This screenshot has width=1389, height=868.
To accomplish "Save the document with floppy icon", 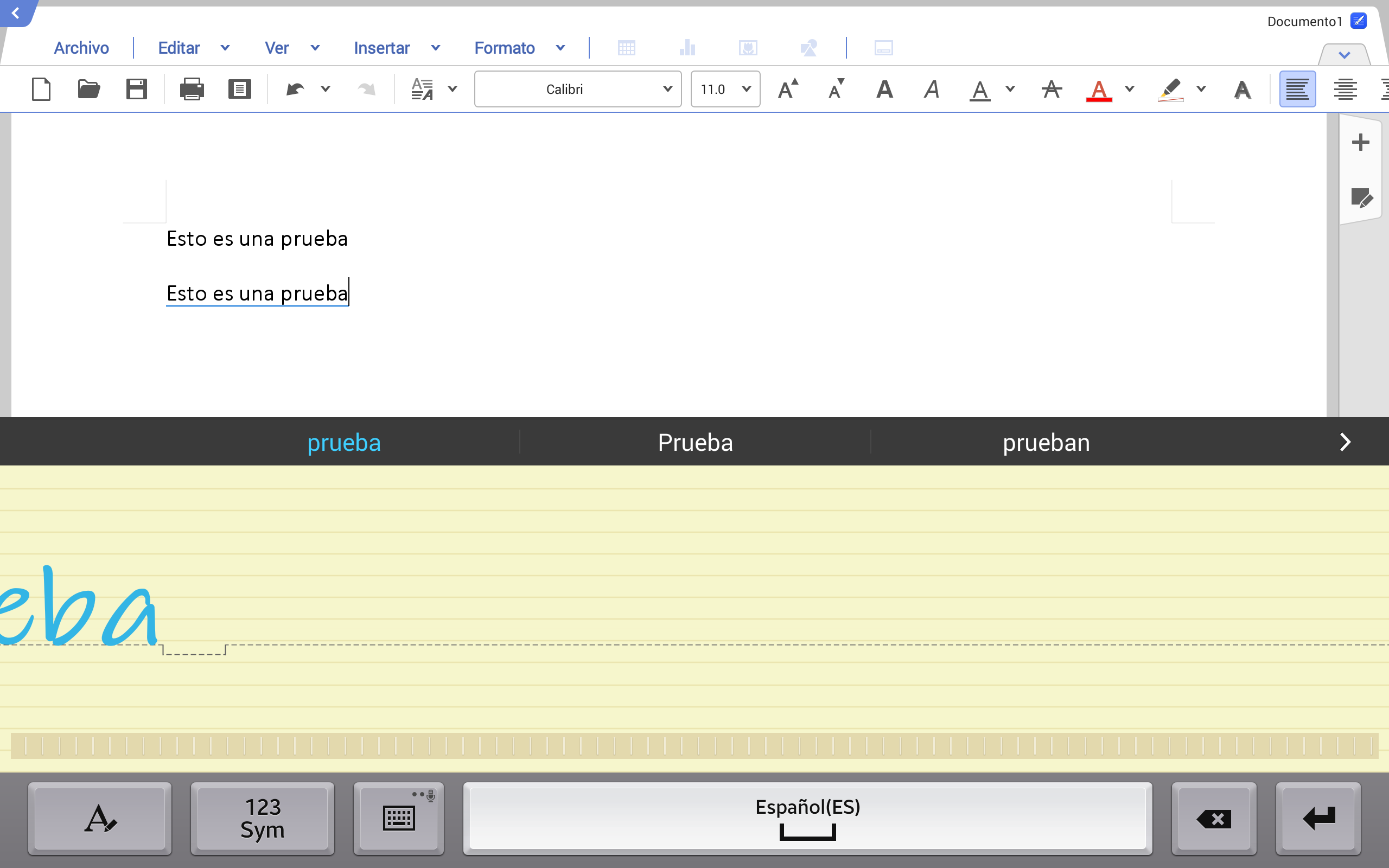I will tap(136, 89).
